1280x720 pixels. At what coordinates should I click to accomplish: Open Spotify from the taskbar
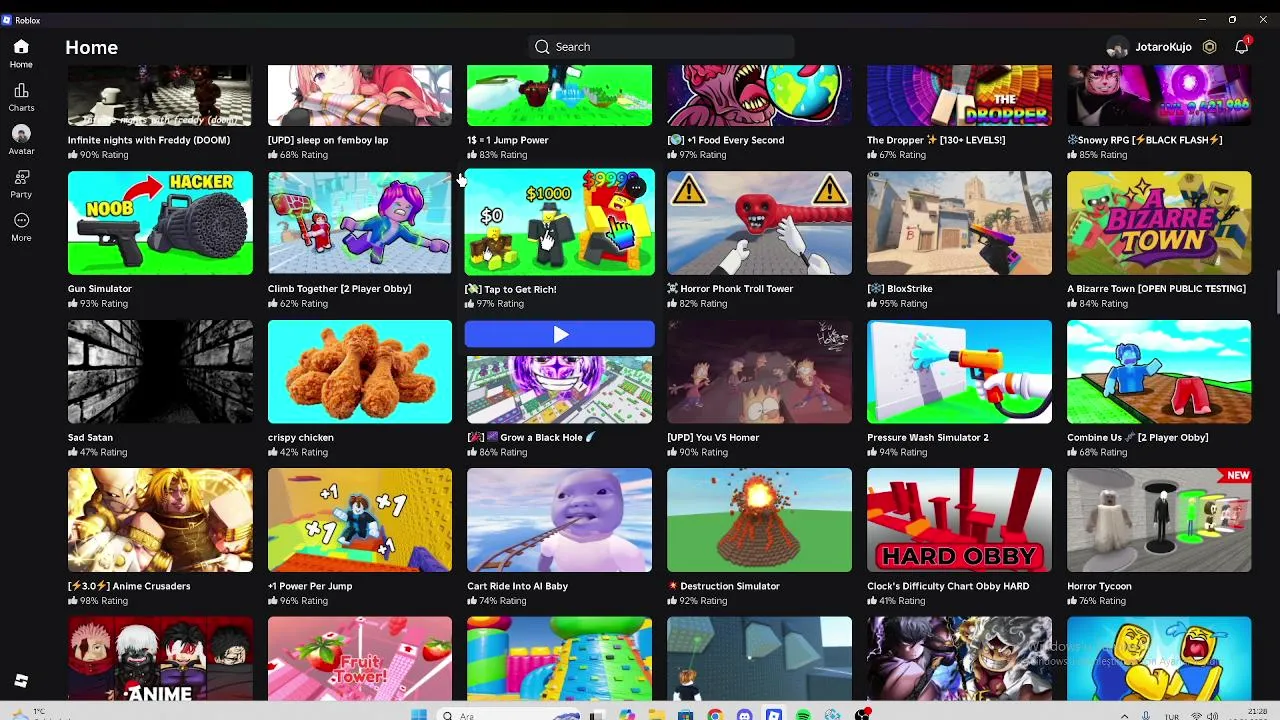click(x=803, y=715)
